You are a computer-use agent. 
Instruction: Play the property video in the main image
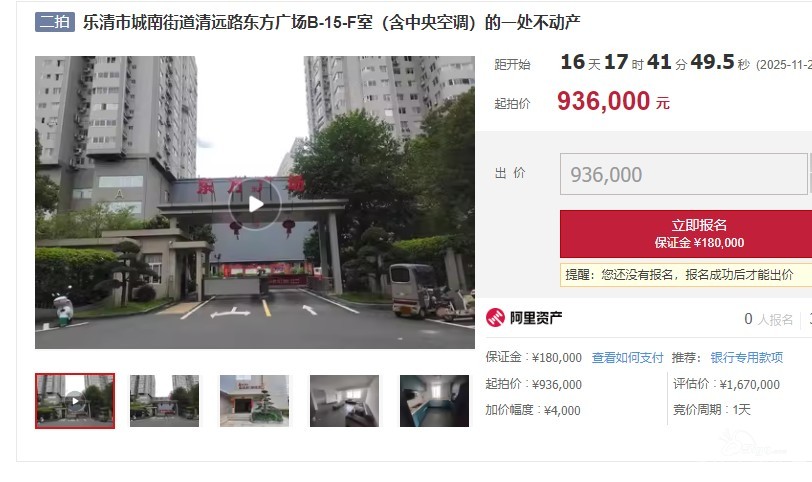coord(255,204)
